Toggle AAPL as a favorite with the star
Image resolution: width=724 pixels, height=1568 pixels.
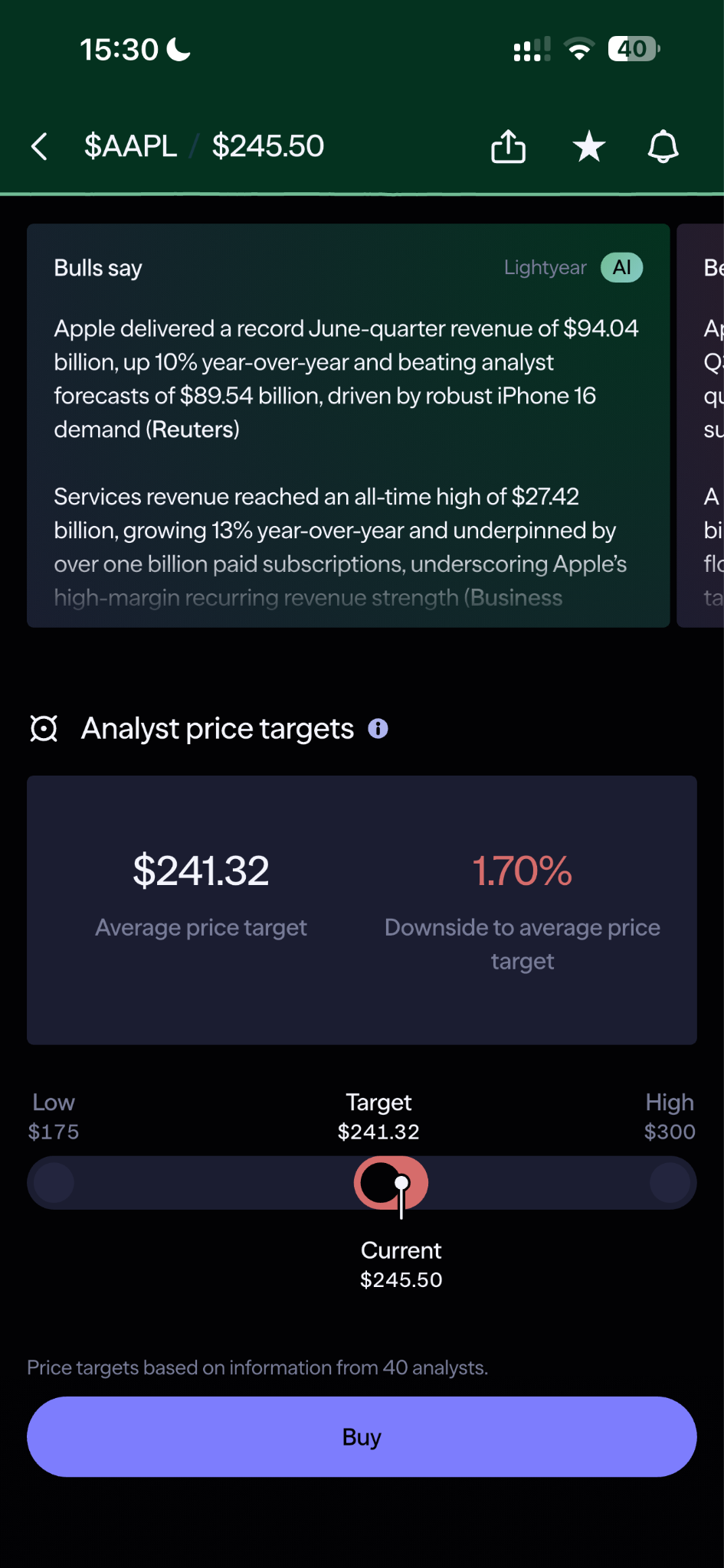[x=588, y=146]
